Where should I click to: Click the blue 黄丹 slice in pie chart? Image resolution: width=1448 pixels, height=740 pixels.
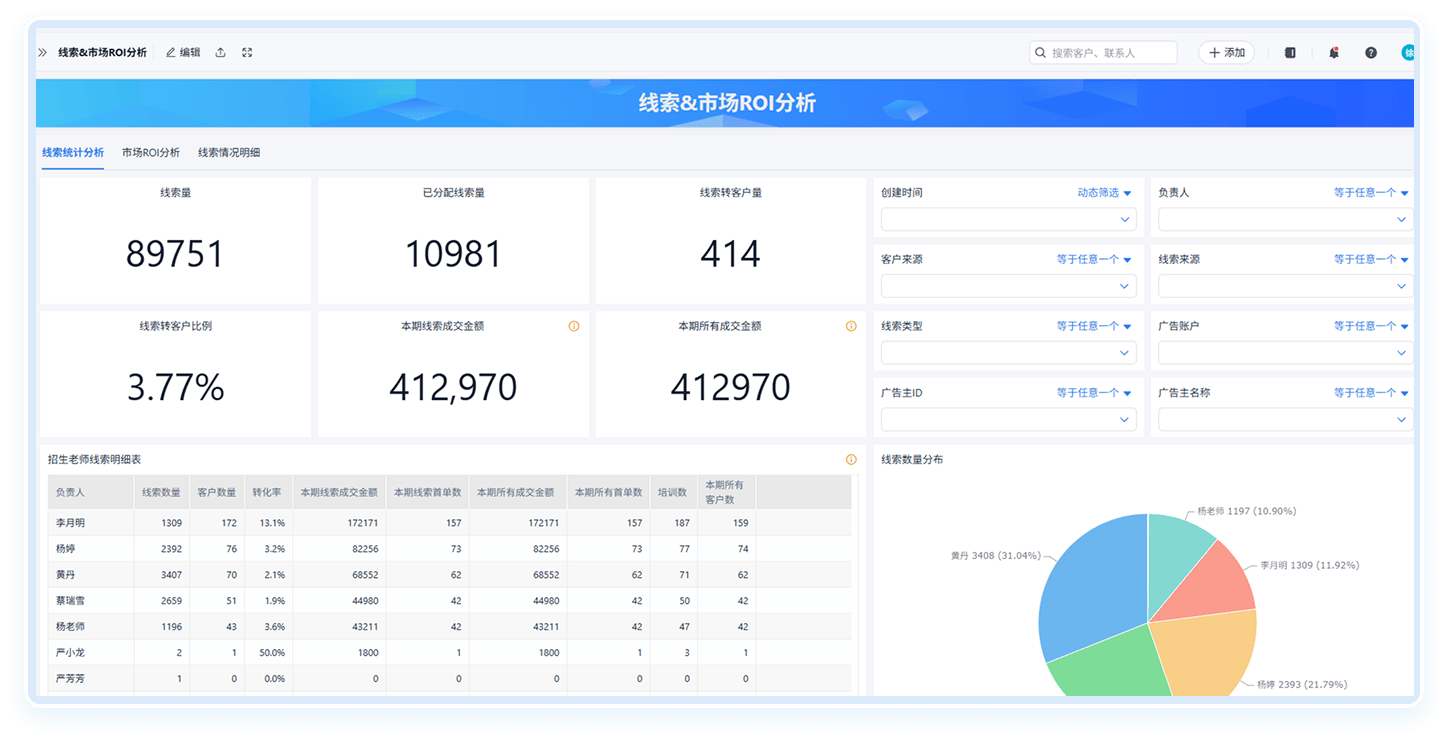pos(1090,590)
